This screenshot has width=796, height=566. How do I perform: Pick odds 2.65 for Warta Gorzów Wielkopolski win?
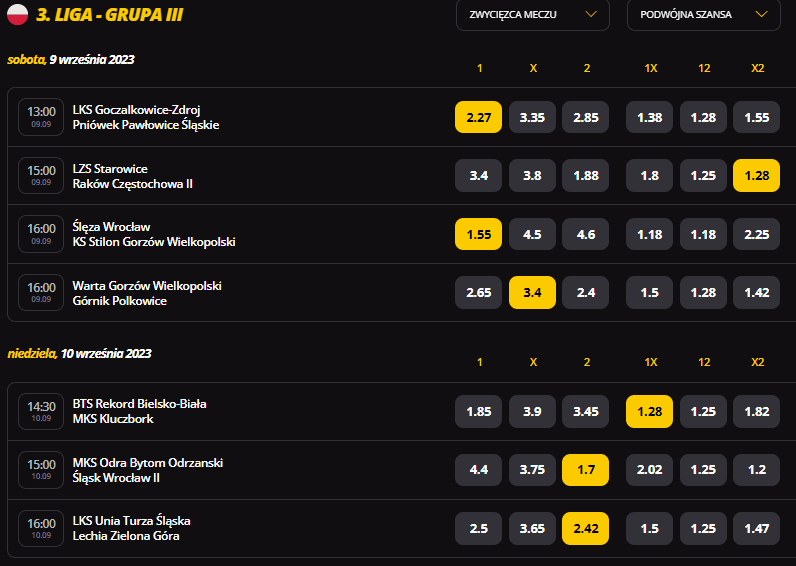pyautogui.click(x=478, y=292)
